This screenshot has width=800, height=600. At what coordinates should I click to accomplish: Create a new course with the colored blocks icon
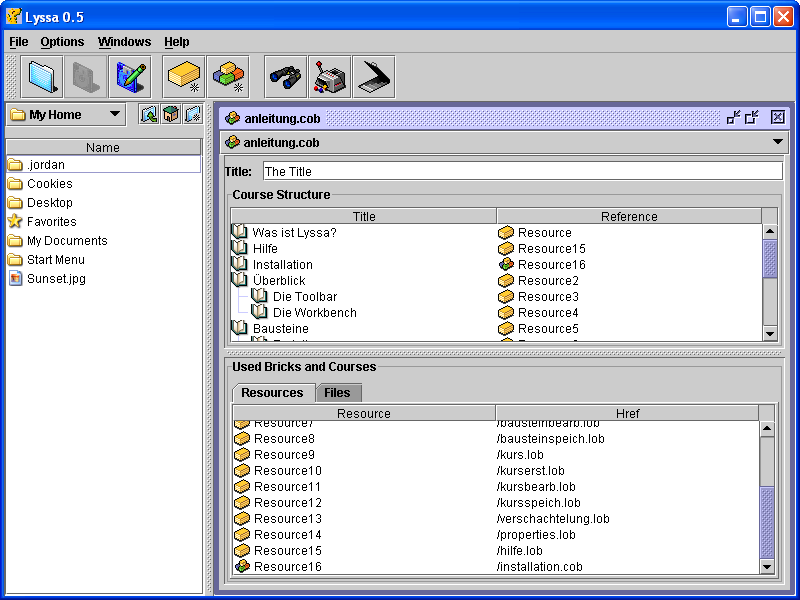(x=228, y=77)
